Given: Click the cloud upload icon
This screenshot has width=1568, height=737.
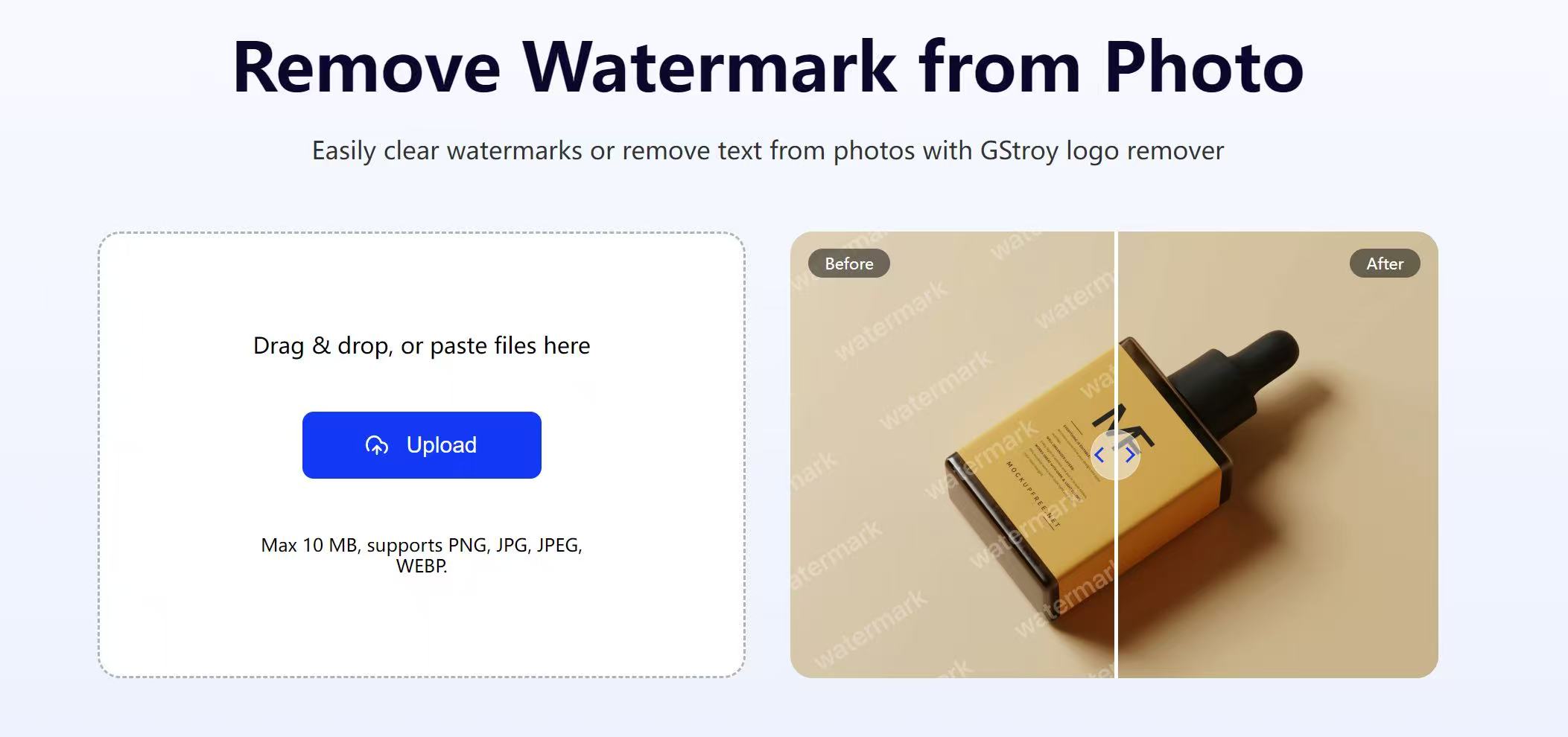Looking at the screenshot, I should [377, 445].
